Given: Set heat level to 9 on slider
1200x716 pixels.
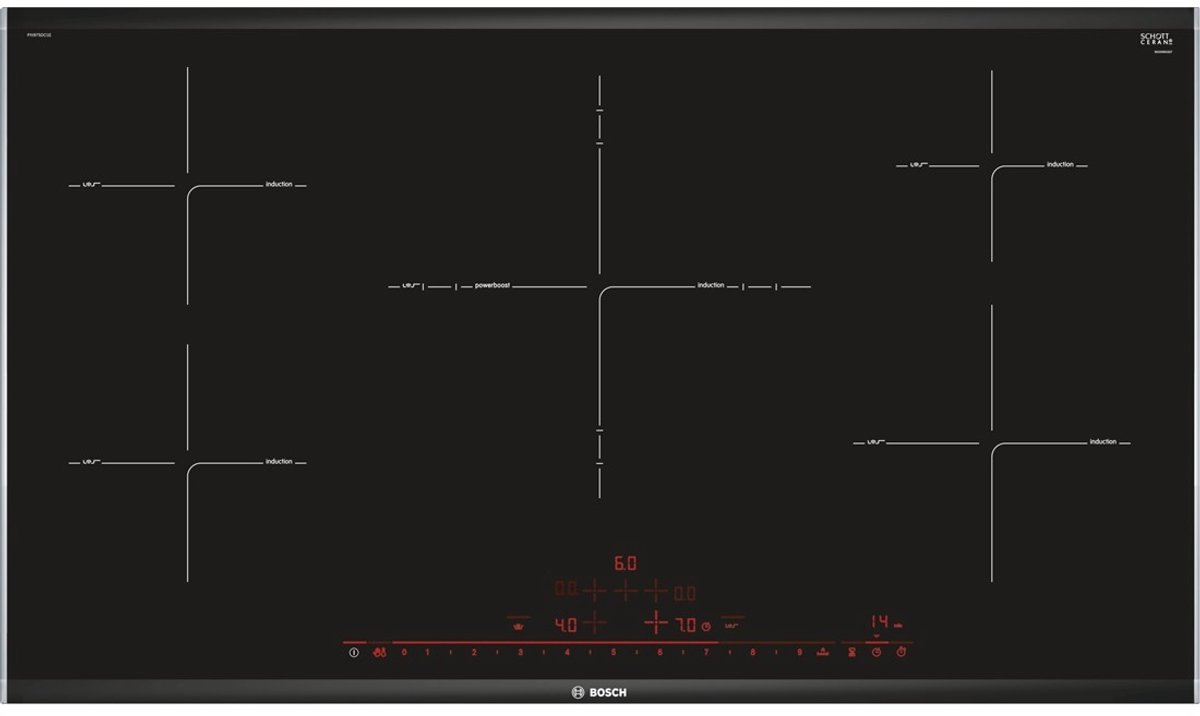Looking at the screenshot, I should pyautogui.click(x=799, y=653).
